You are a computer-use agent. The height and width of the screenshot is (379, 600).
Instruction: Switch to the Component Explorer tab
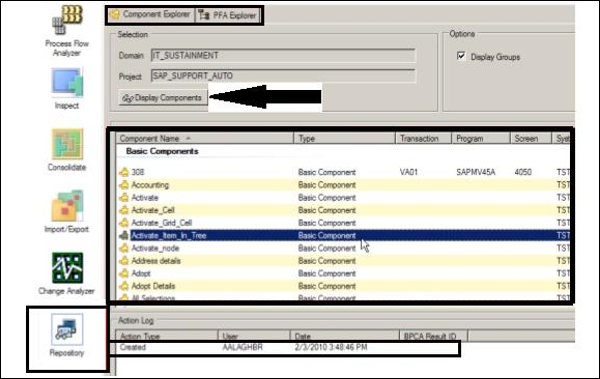(151, 15)
